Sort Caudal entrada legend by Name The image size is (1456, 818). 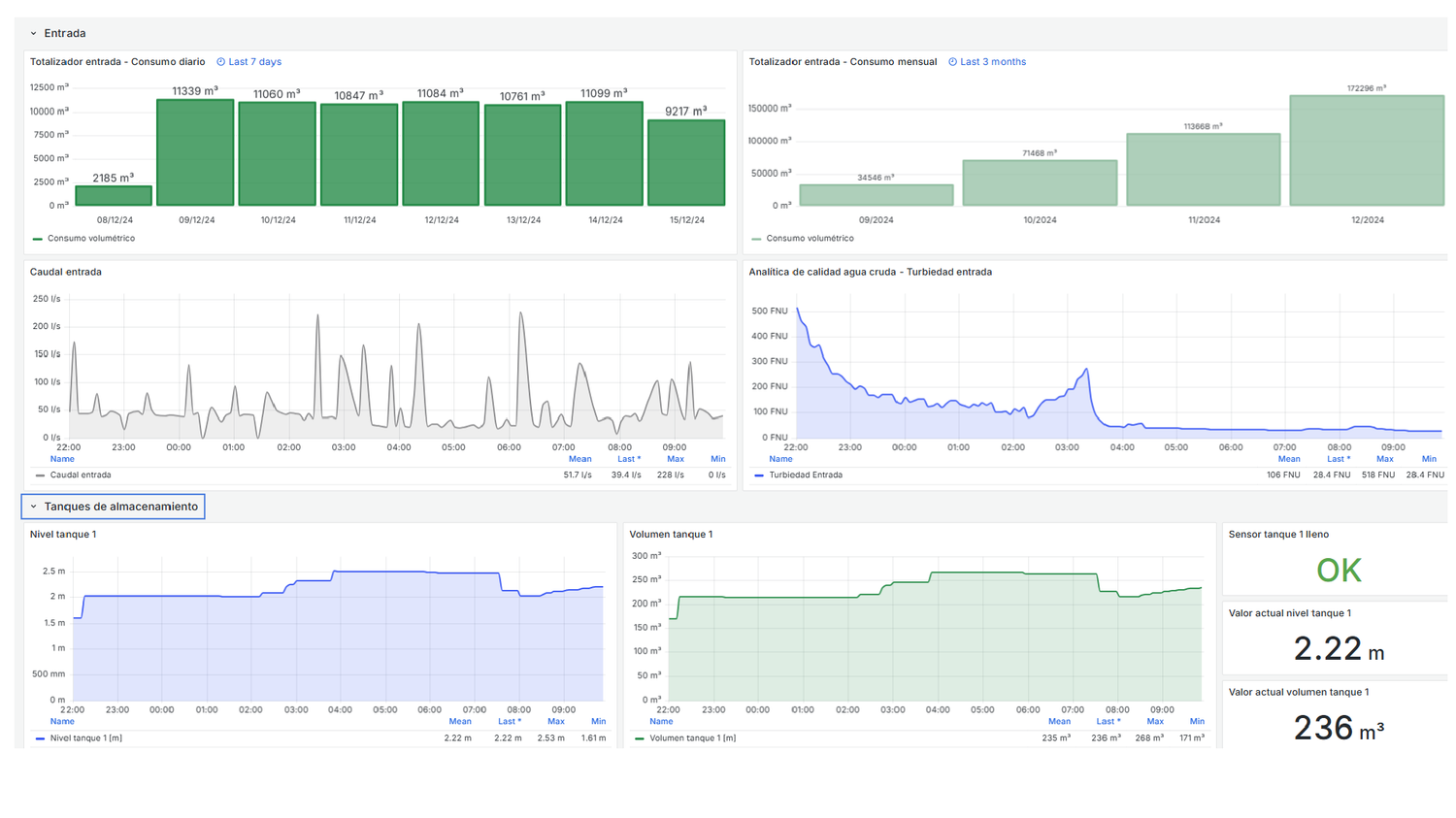coord(62,459)
